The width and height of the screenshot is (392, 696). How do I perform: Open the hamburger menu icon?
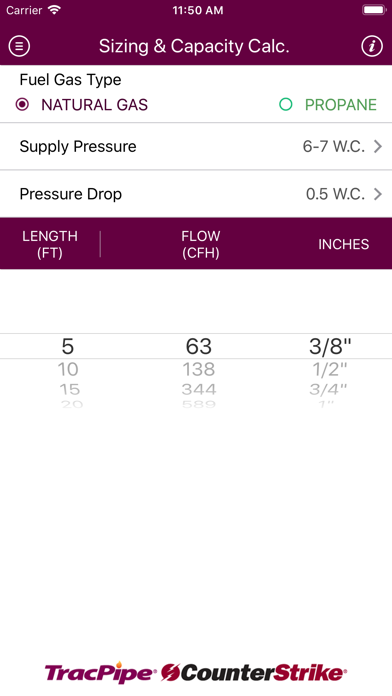pyautogui.click(x=19, y=46)
